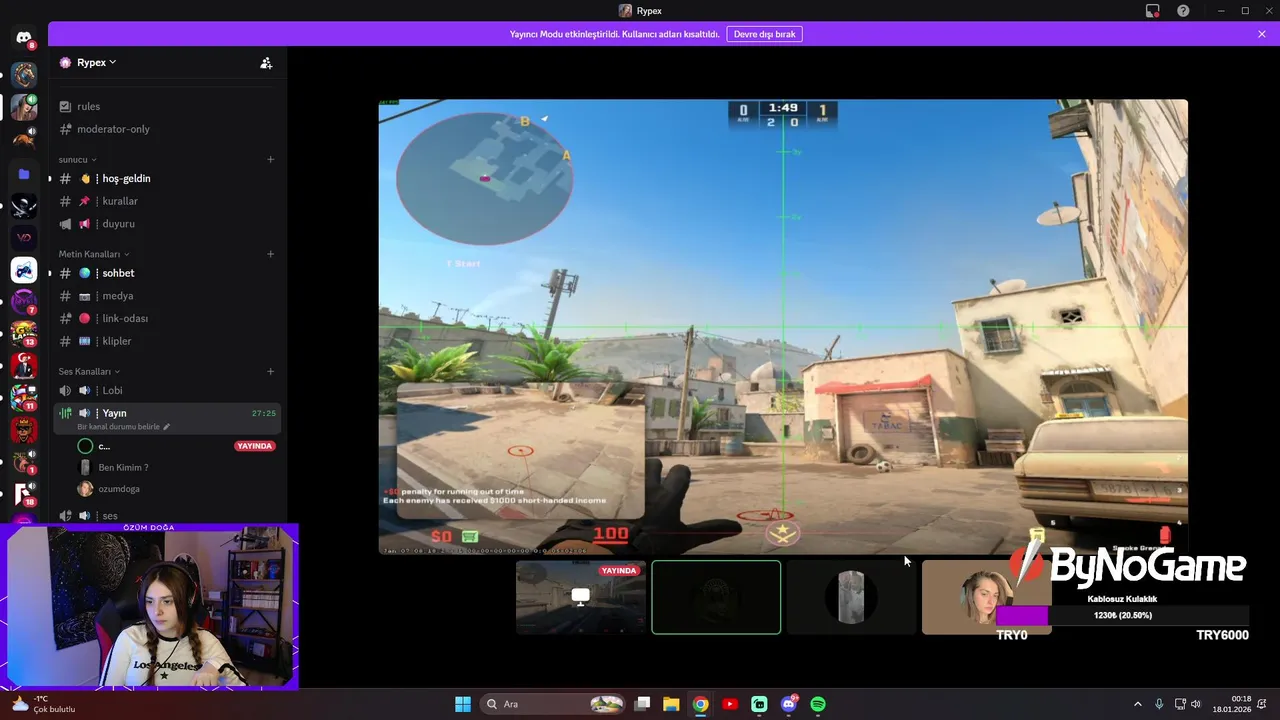Open the game controller server icon

[24, 270]
